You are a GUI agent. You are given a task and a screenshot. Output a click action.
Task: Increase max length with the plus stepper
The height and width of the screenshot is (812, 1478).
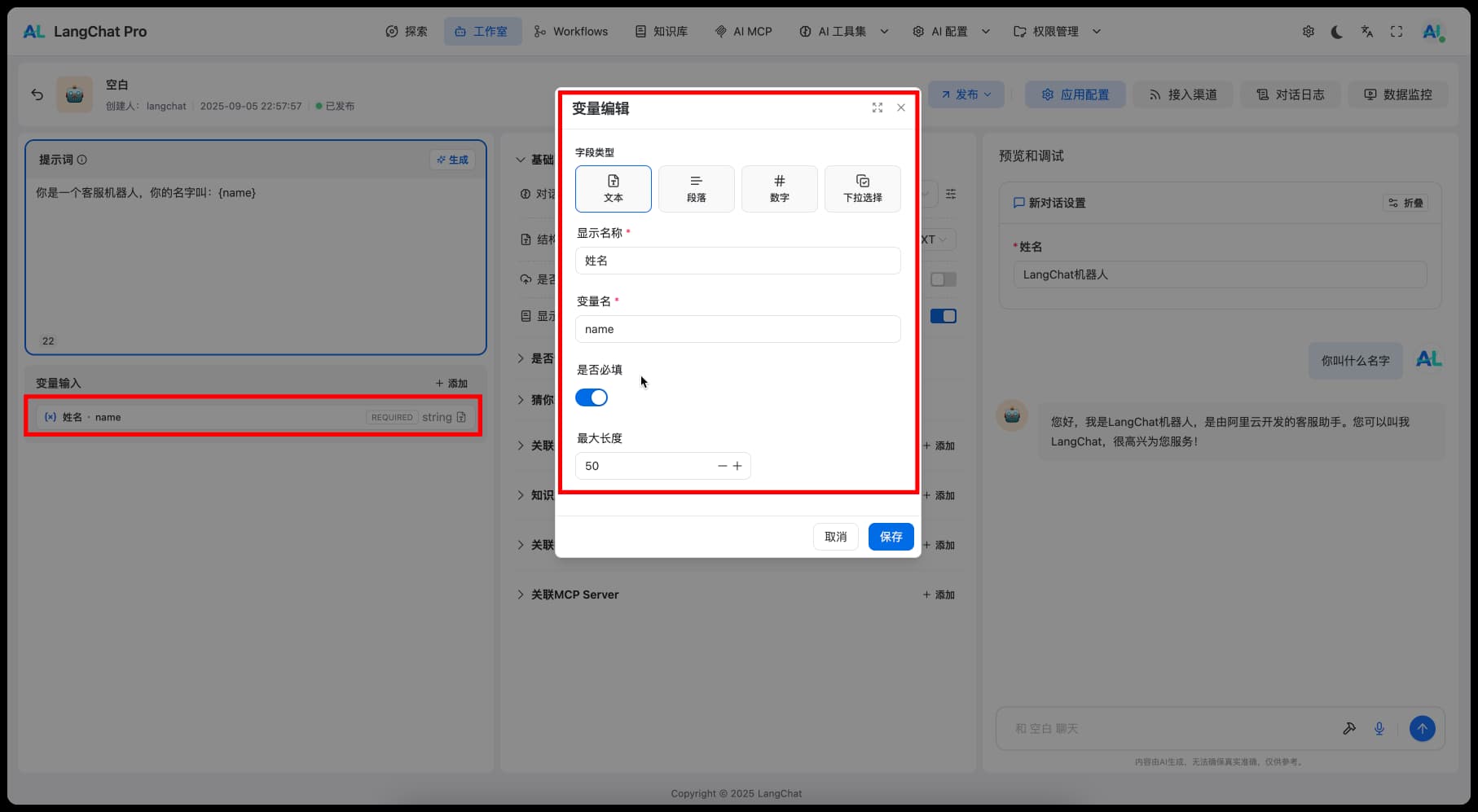coord(737,466)
